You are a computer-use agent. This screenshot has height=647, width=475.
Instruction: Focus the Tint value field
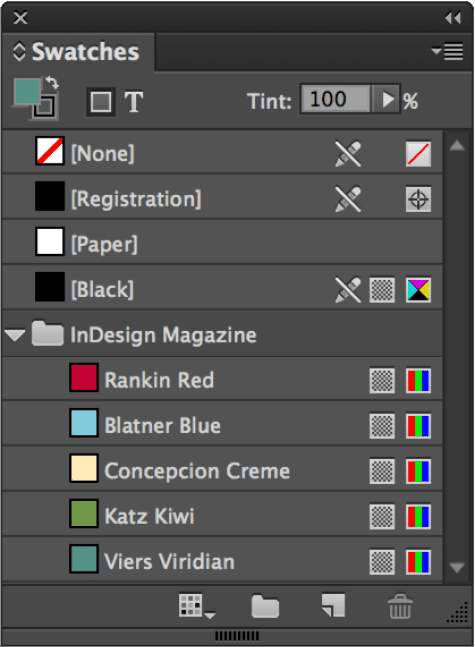[x=336, y=99]
